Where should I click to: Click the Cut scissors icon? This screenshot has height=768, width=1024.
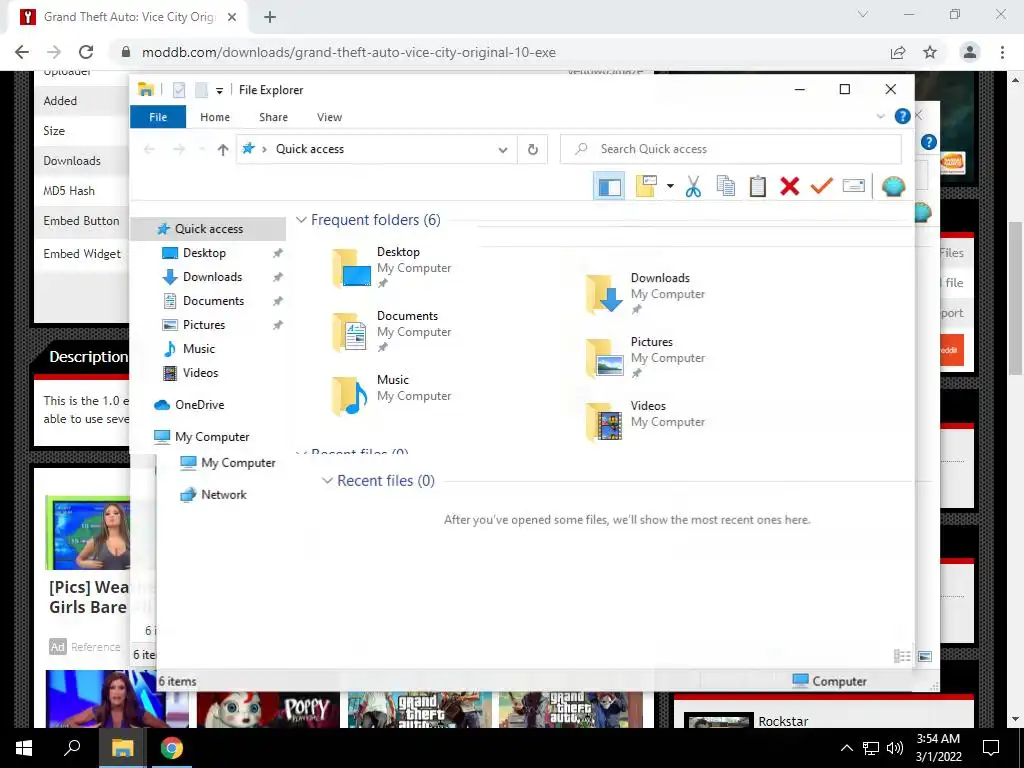tap(694, 187)
